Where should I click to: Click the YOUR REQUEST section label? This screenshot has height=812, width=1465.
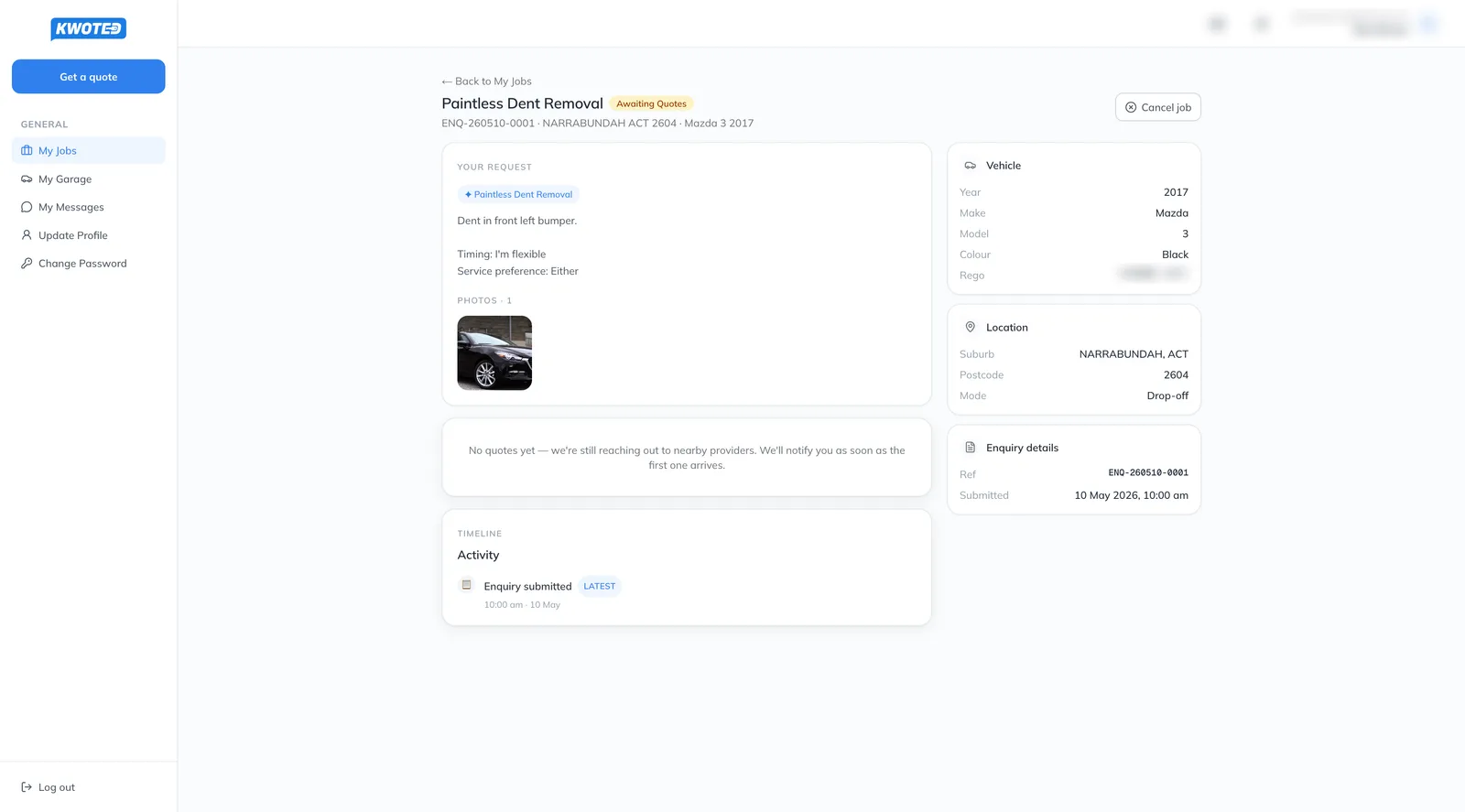pyautogui.click(x=494, y=168)
